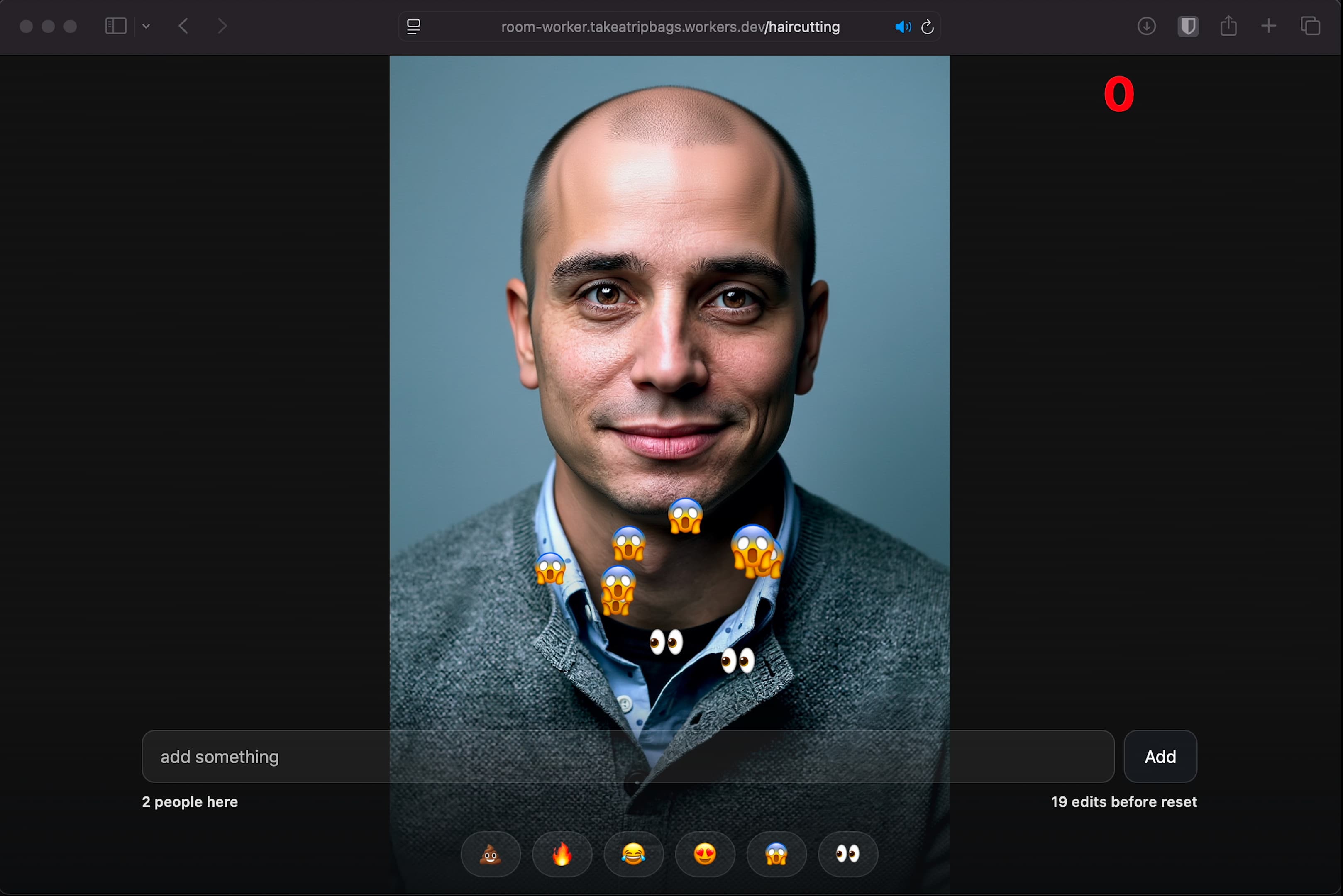Send the laughing-crying emoji reaction
This screenshot has width=1343, height=896.
(x=633, y=854)
